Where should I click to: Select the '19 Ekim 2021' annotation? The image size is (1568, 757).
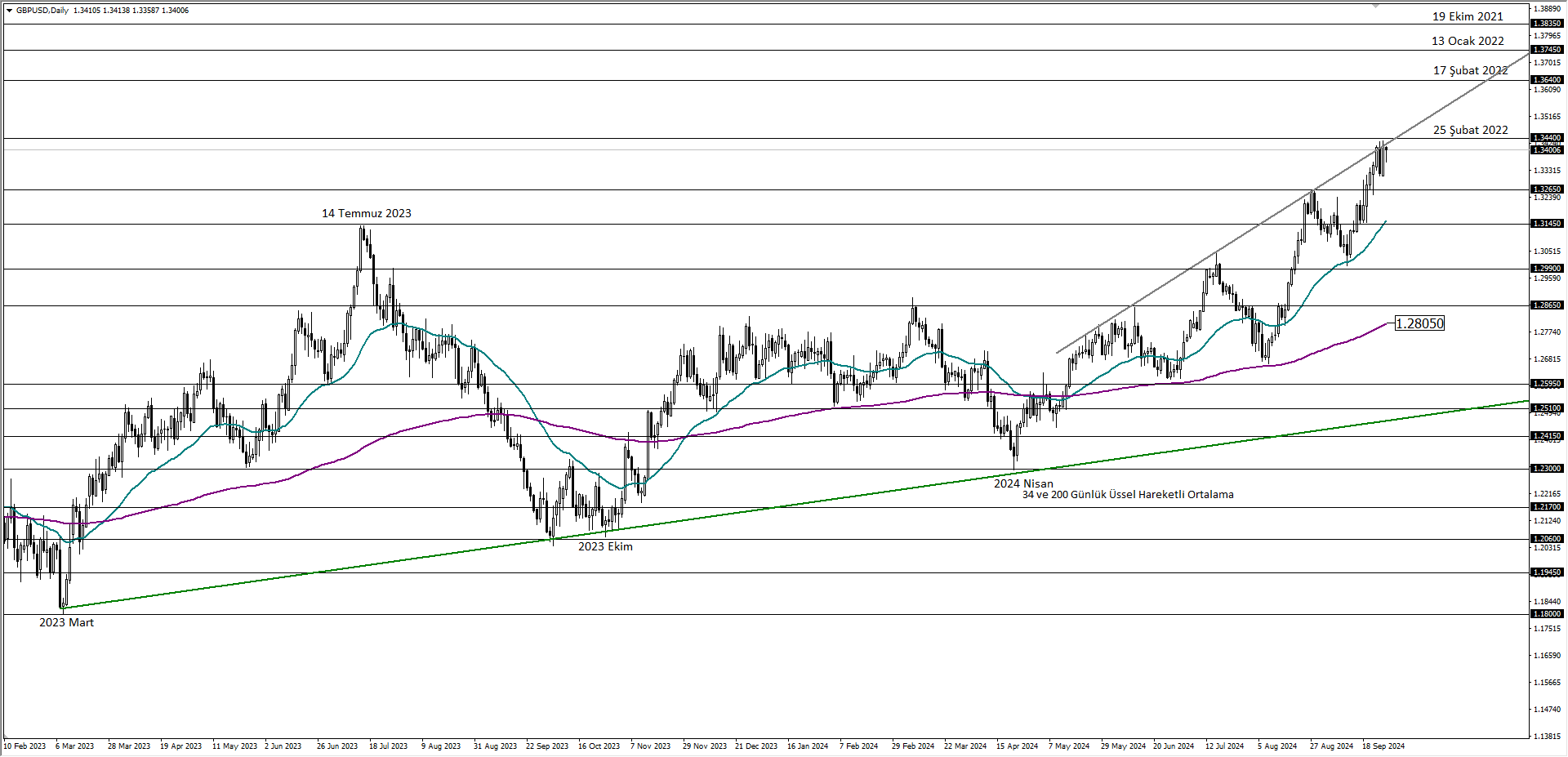click(1468, 16)
